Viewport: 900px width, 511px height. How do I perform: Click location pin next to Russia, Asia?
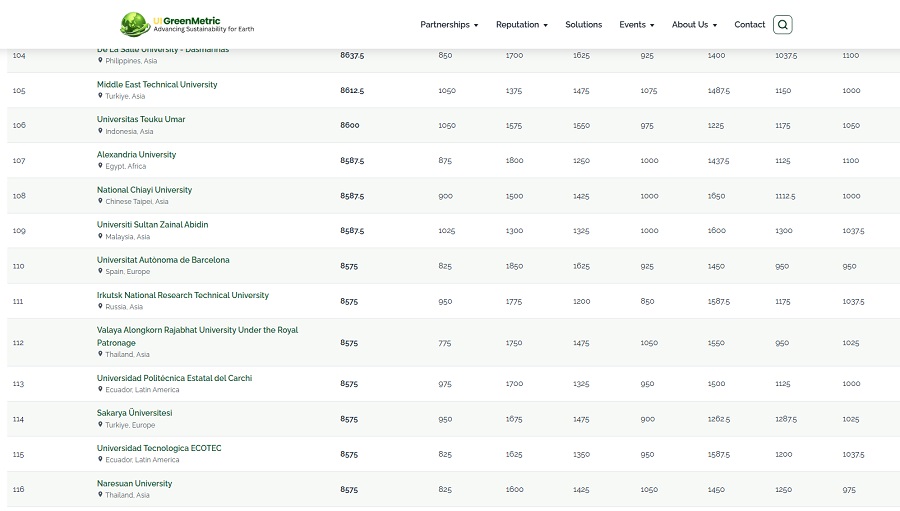coord(100,306)
